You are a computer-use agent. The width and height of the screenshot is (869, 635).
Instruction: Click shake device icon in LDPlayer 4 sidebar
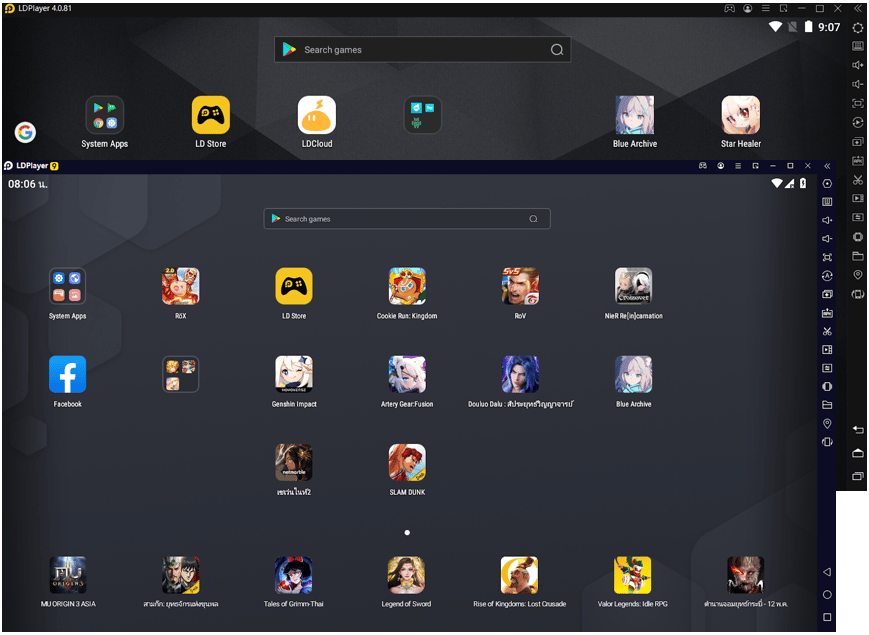pos(858,294)
